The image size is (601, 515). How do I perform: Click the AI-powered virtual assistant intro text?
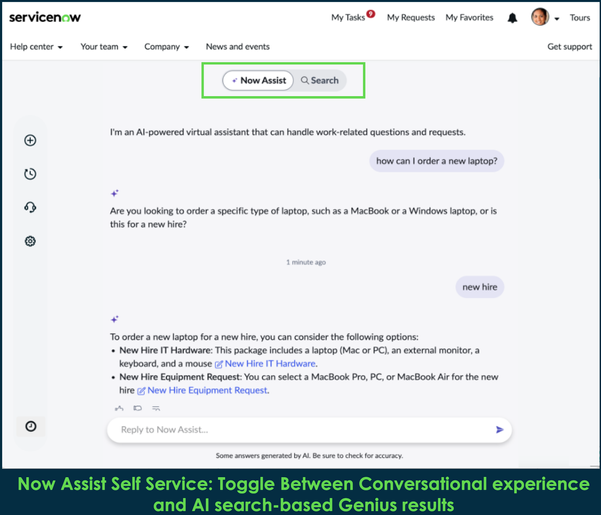[x=287, y=132]
